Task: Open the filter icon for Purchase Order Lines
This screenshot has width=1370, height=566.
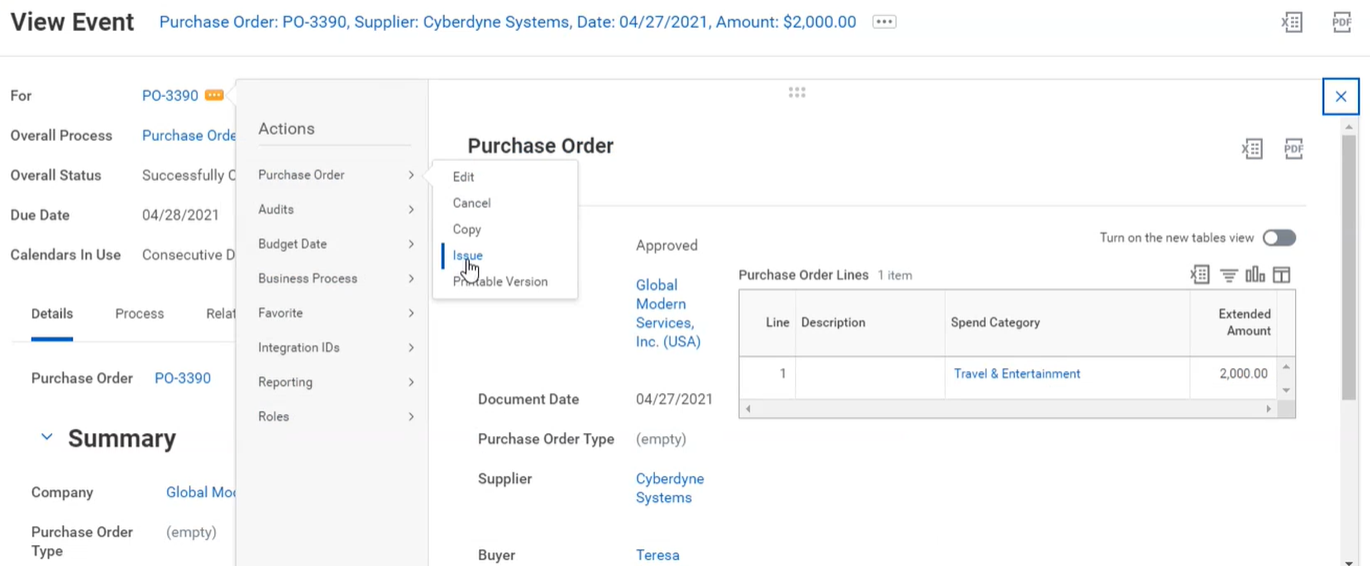Action: (x=1229, y=275)
